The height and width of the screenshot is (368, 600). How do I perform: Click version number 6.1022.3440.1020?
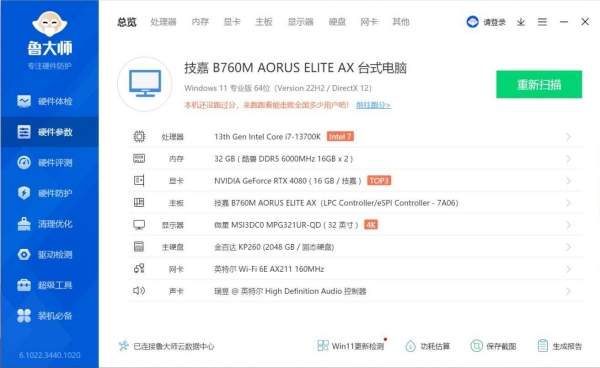click(x=50, y=355)
